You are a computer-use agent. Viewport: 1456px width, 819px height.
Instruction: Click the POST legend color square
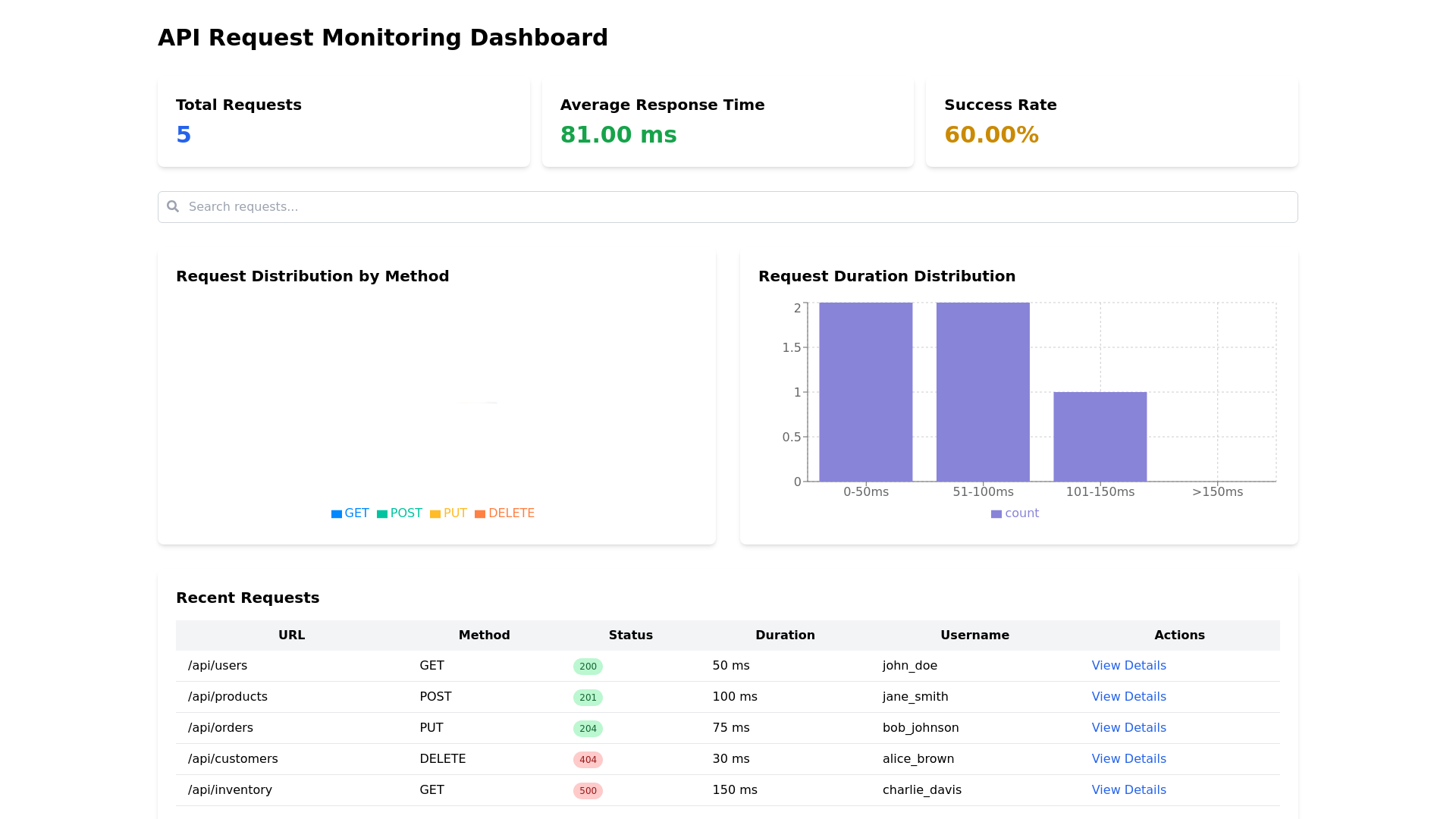point(382,514)
